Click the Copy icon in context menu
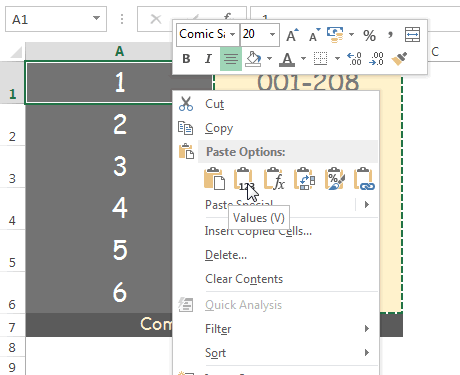 point(185,128)
